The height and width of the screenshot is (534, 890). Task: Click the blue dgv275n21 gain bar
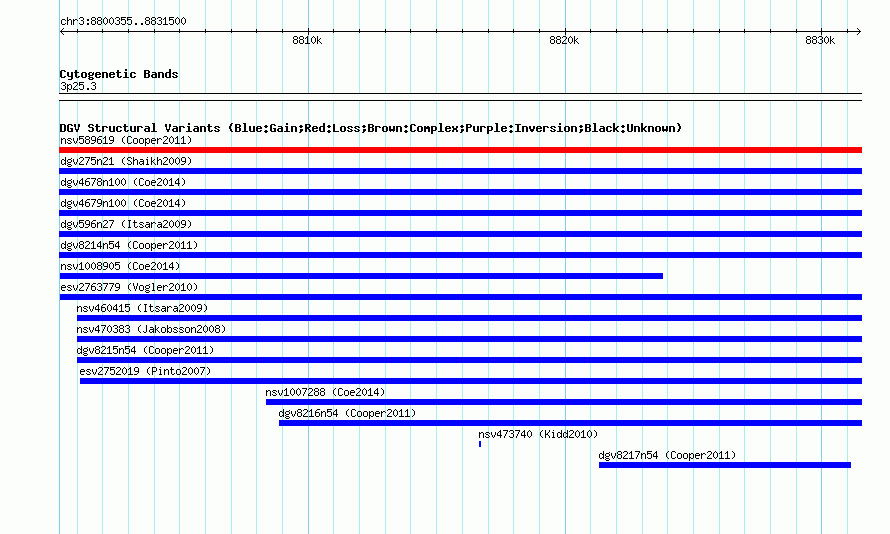(x=460, y=171)
